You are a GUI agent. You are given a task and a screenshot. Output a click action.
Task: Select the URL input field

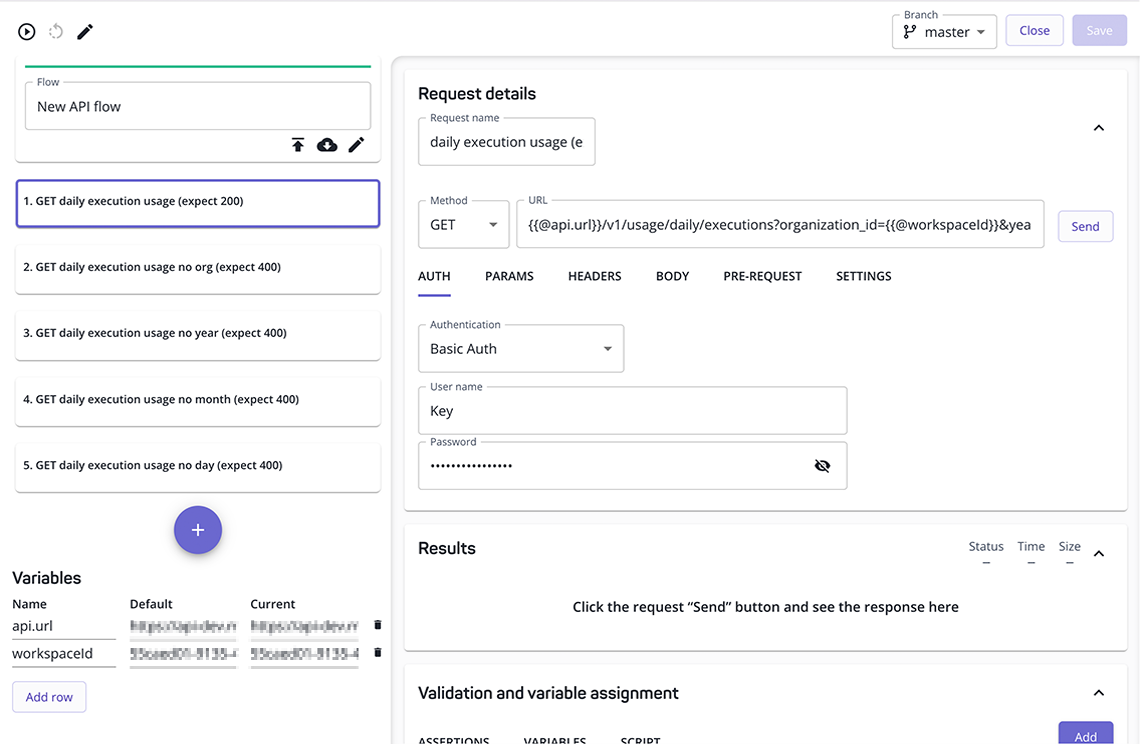(780, 224)
